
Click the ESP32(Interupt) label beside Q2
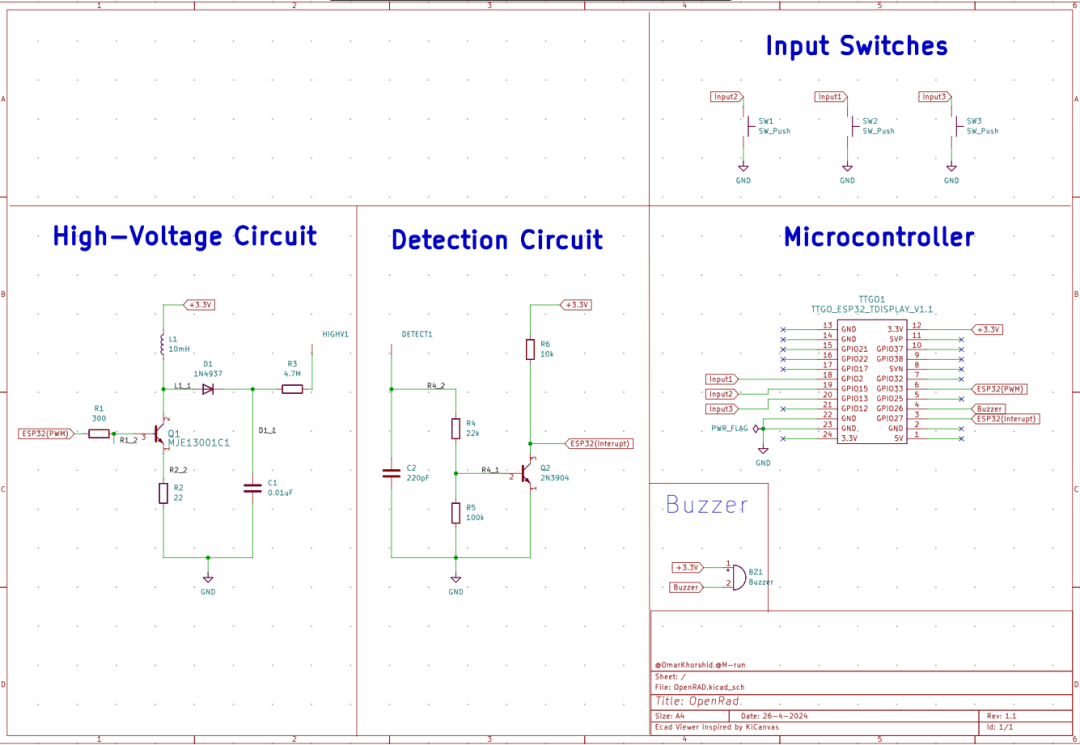click(599, 443)
